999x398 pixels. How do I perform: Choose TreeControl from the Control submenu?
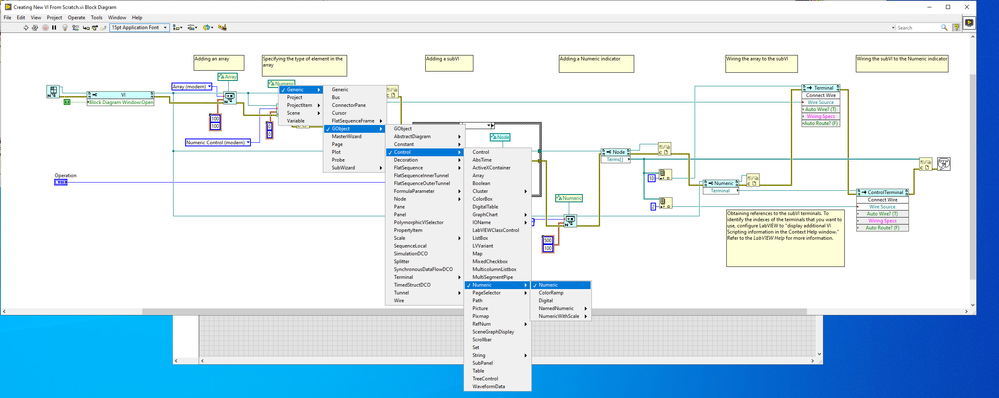(498, 378)
